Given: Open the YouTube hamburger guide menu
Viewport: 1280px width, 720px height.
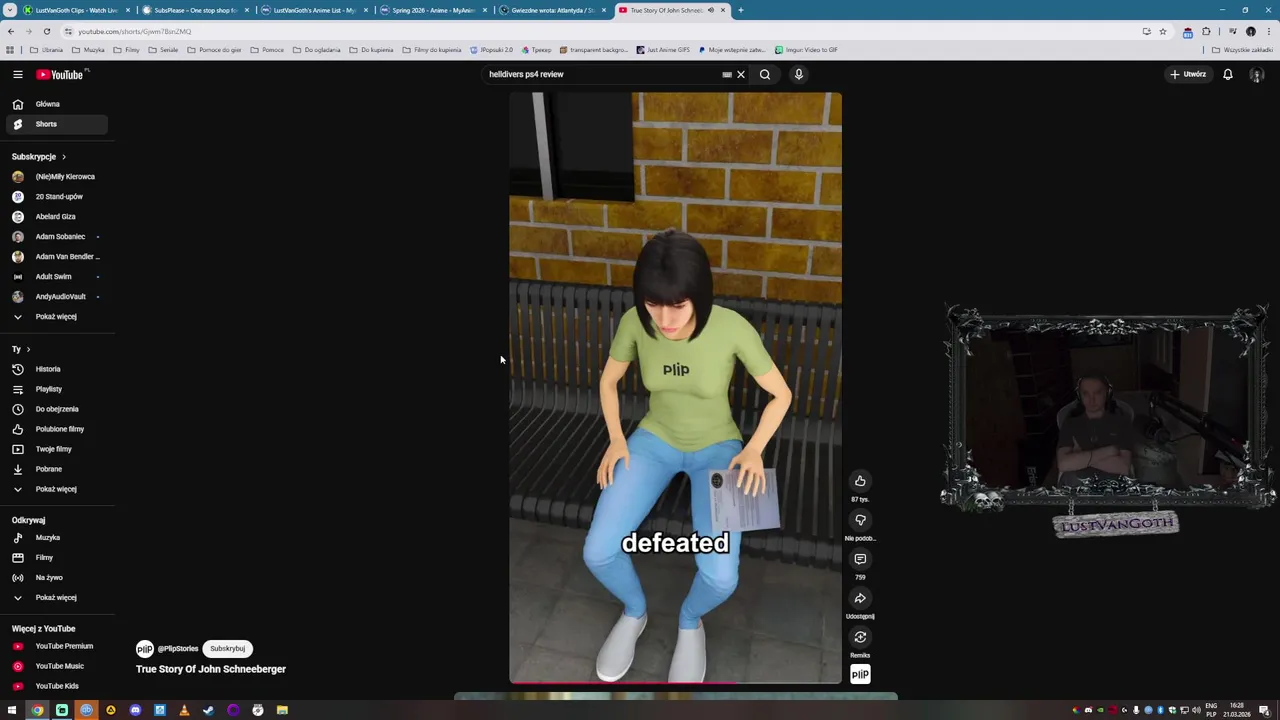Looking at the screenshot, I should tap(17, 74).
